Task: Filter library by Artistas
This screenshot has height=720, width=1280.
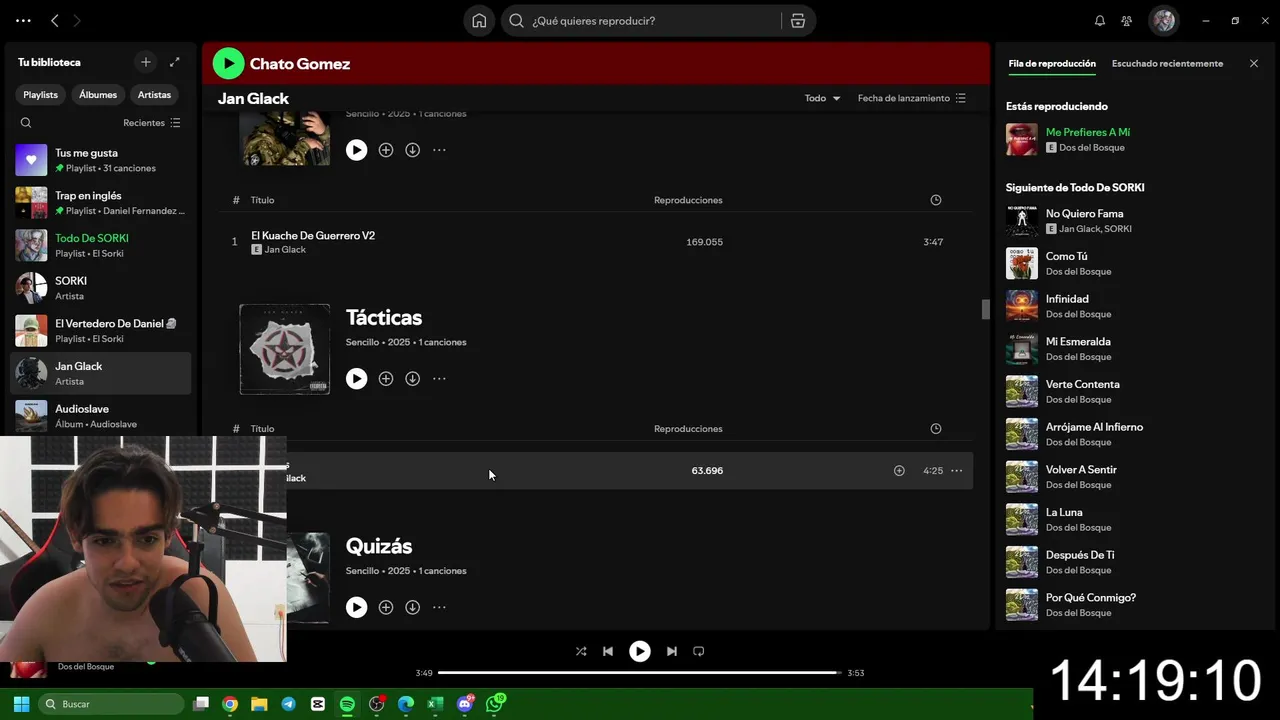Action: (x=154, y=95)
